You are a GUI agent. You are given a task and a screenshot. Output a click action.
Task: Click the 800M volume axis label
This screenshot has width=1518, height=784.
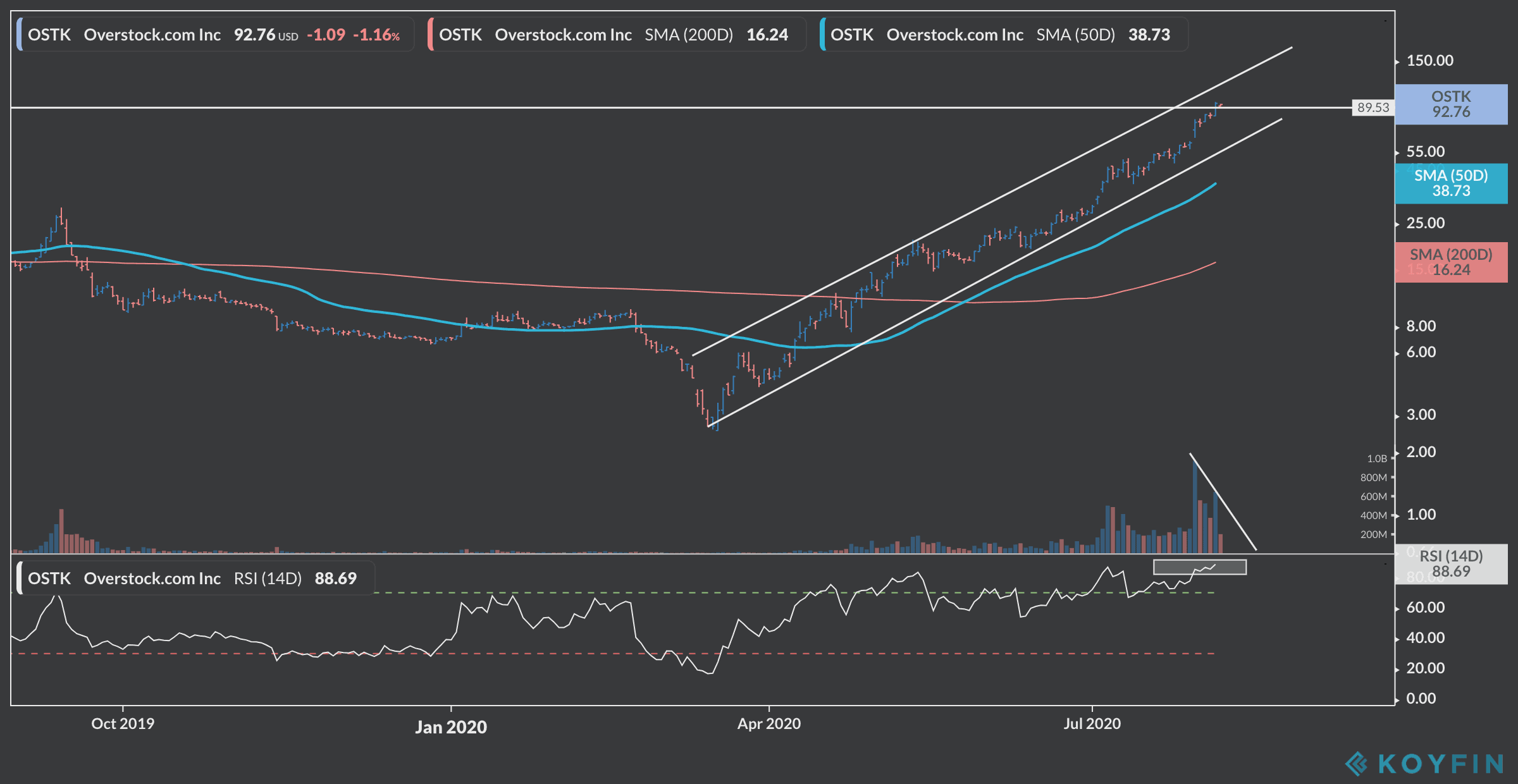pos(1373,477)
